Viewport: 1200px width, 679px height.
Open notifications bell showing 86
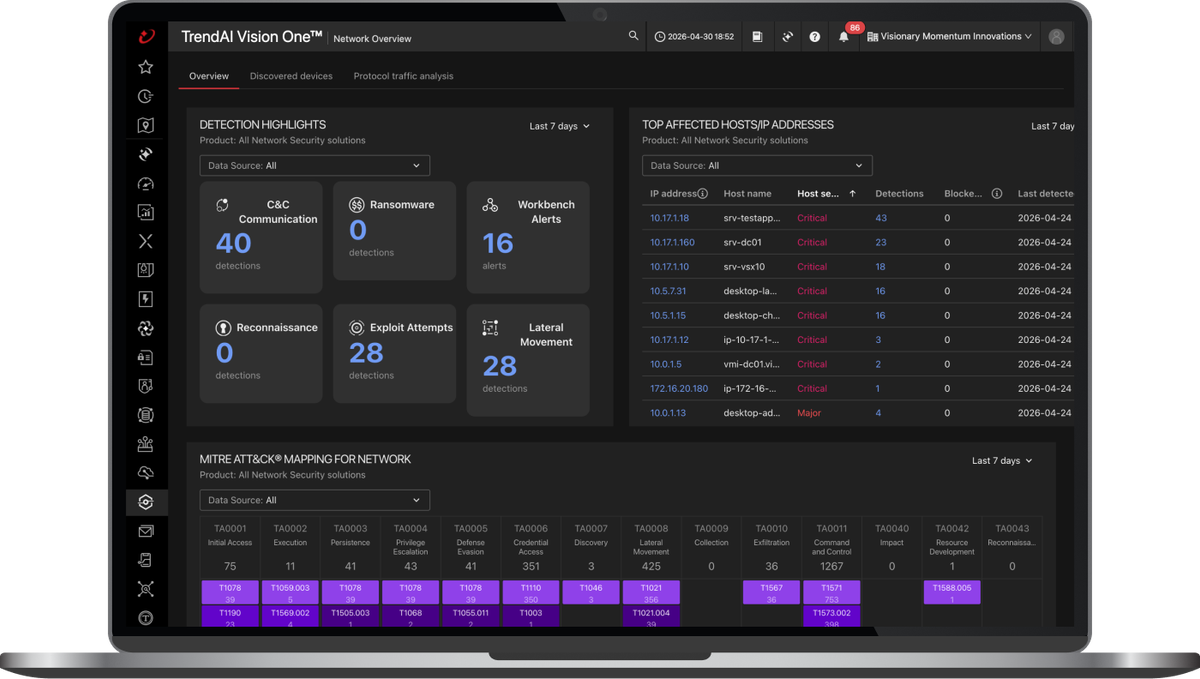tap(844, 36)
